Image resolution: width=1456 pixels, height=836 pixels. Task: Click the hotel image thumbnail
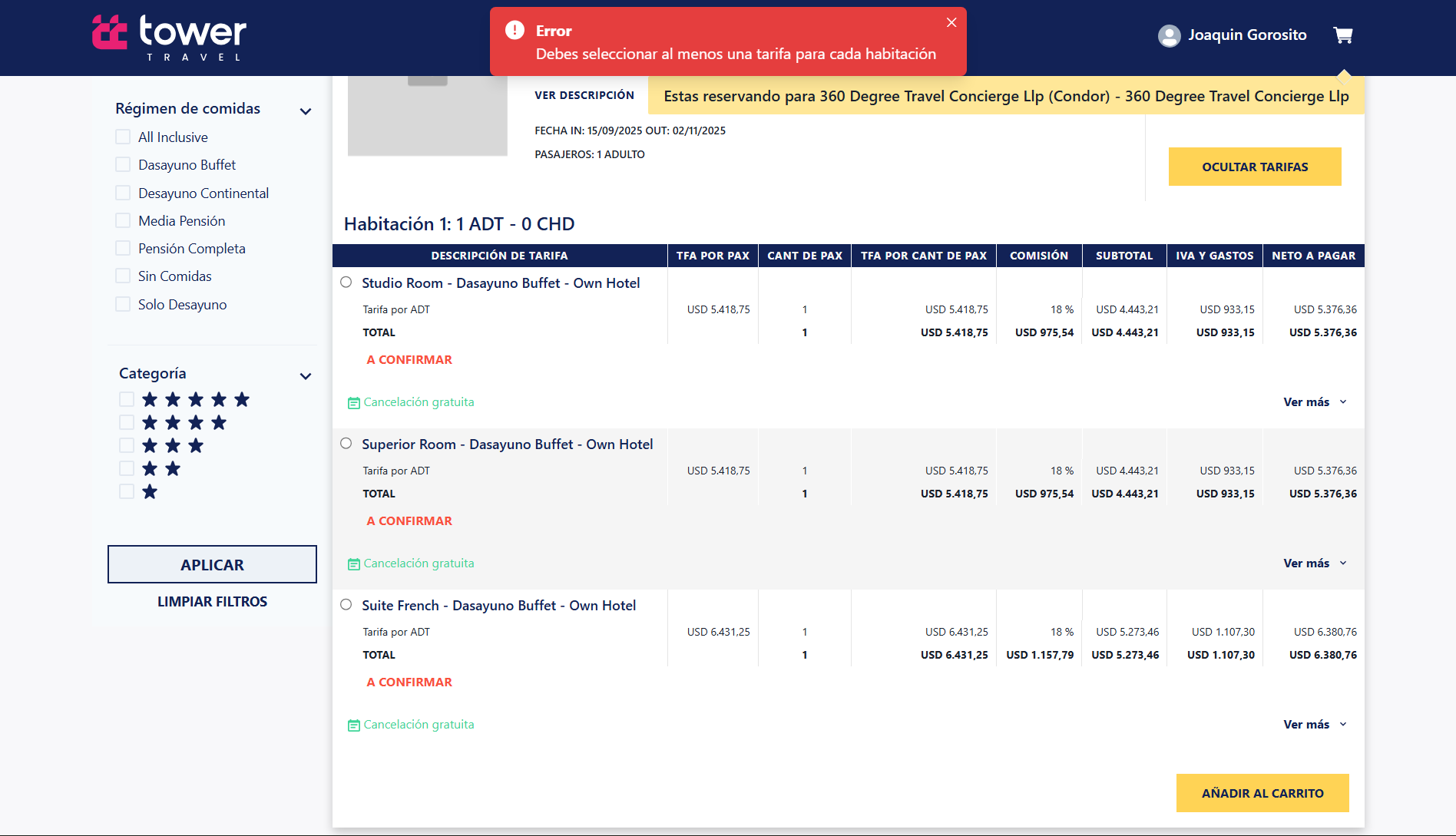click(427, 117)
